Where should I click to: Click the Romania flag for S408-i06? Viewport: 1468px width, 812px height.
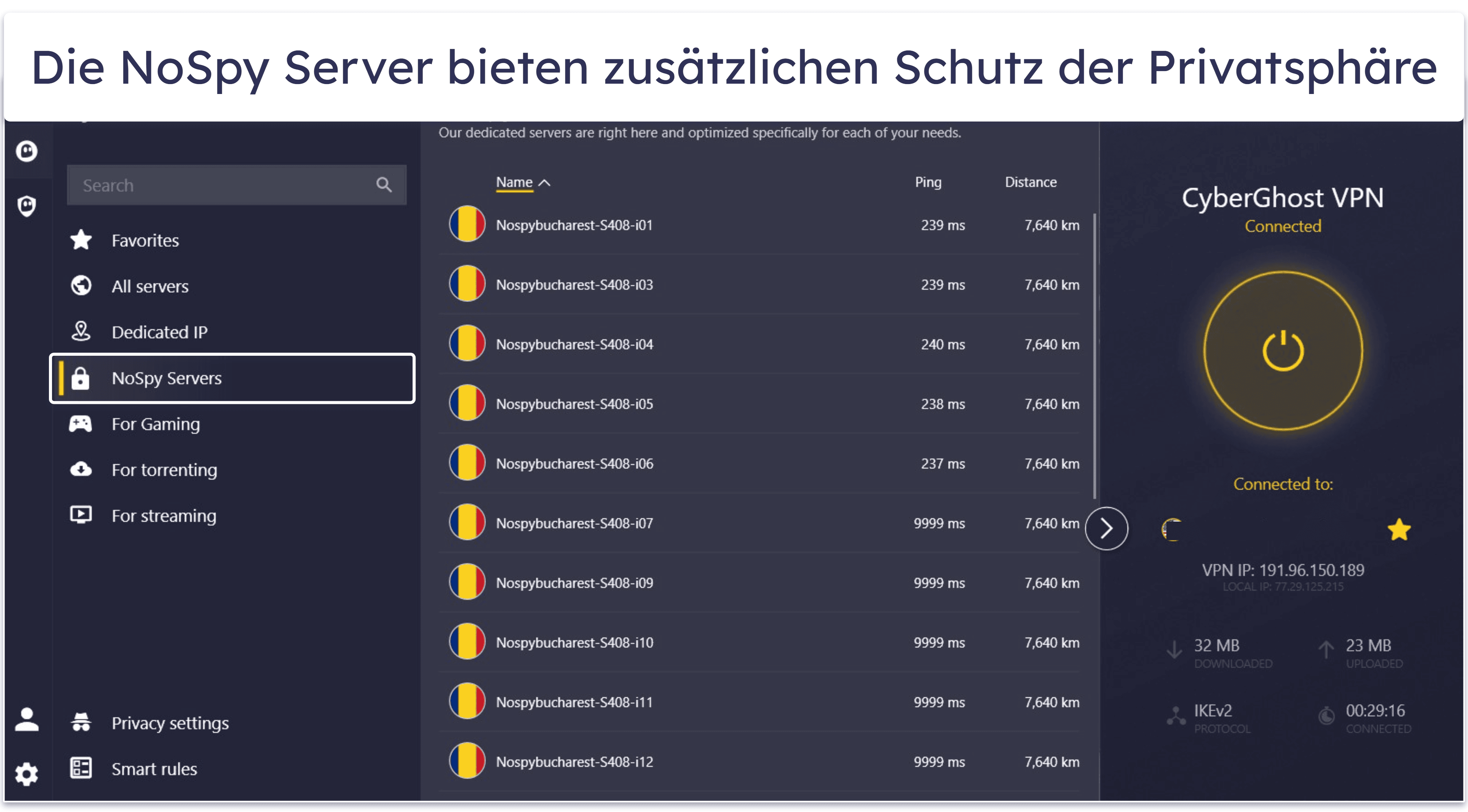[x=467, y=462]
